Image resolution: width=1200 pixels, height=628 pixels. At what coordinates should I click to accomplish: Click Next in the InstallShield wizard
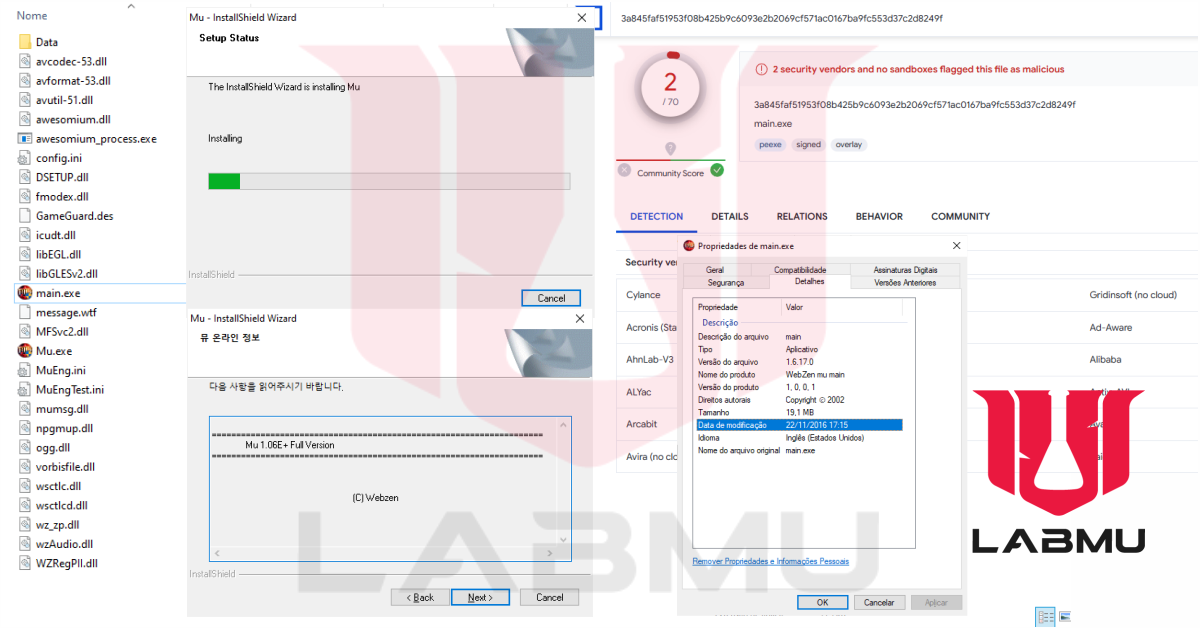pyautogui.click(x=480, y=597)
